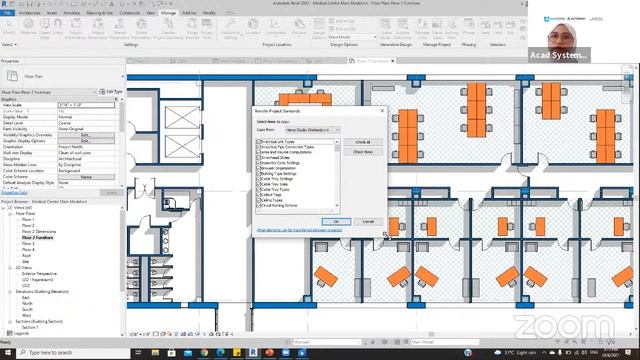Click the Windows Start button
Screen dimensions: 640x360
coord(7,352)
